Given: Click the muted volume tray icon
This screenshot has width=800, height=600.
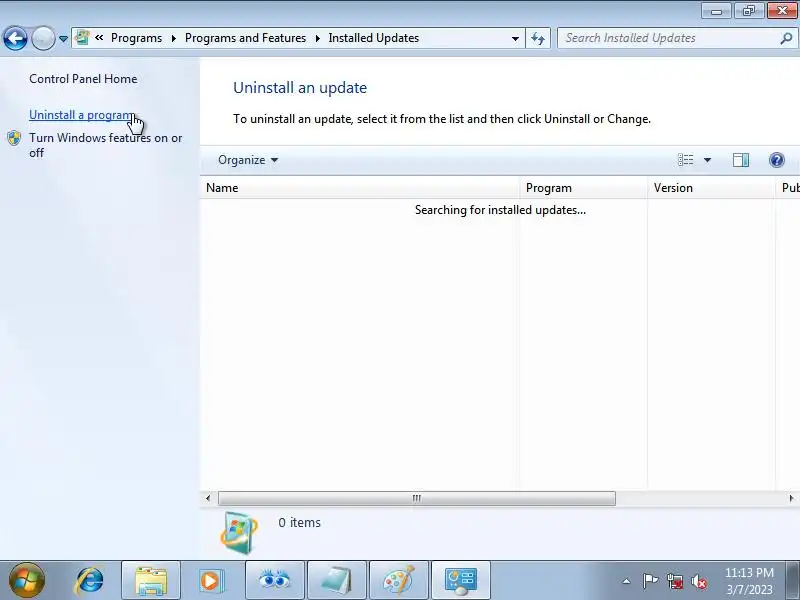Looking at the screenshot, I should pyautogui.click(x=698, y=581).
